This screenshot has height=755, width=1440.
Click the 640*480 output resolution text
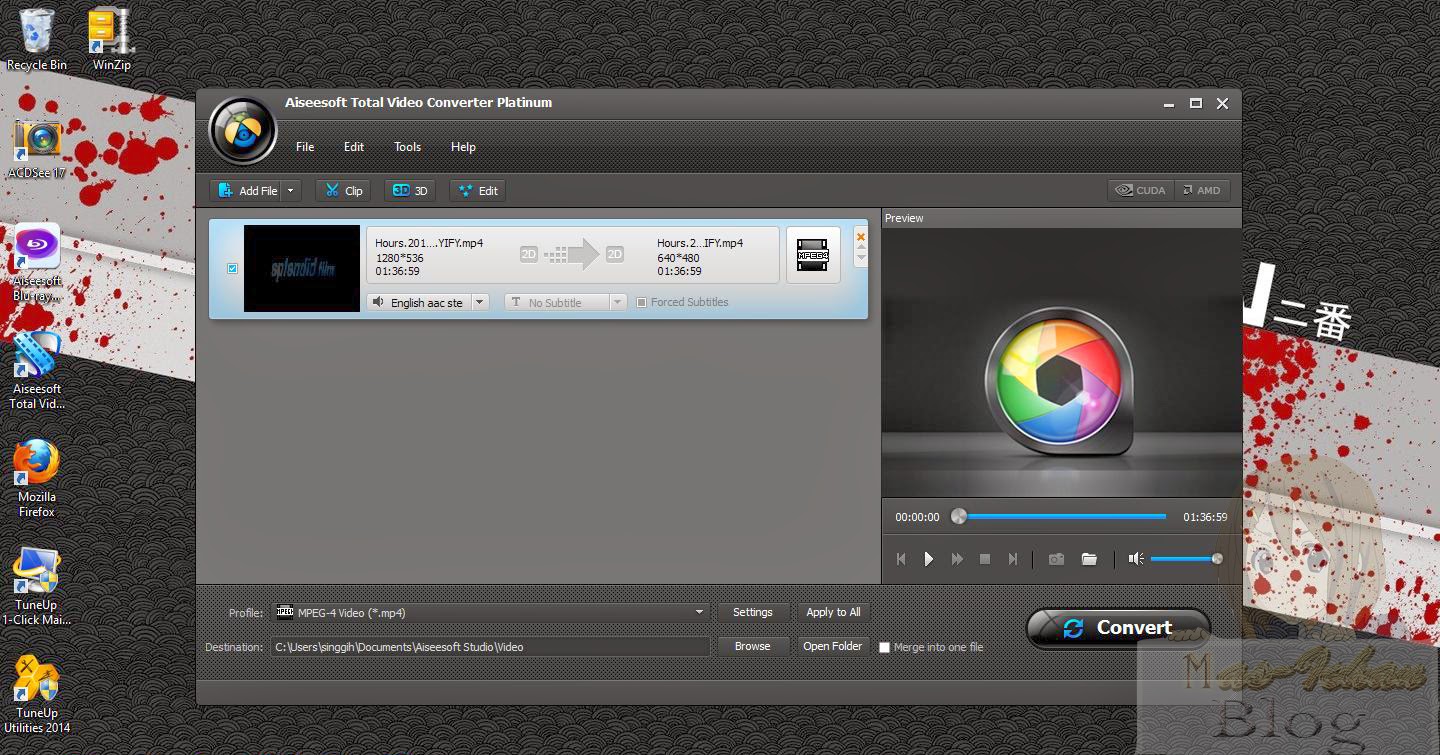click(x=678, y=257)
